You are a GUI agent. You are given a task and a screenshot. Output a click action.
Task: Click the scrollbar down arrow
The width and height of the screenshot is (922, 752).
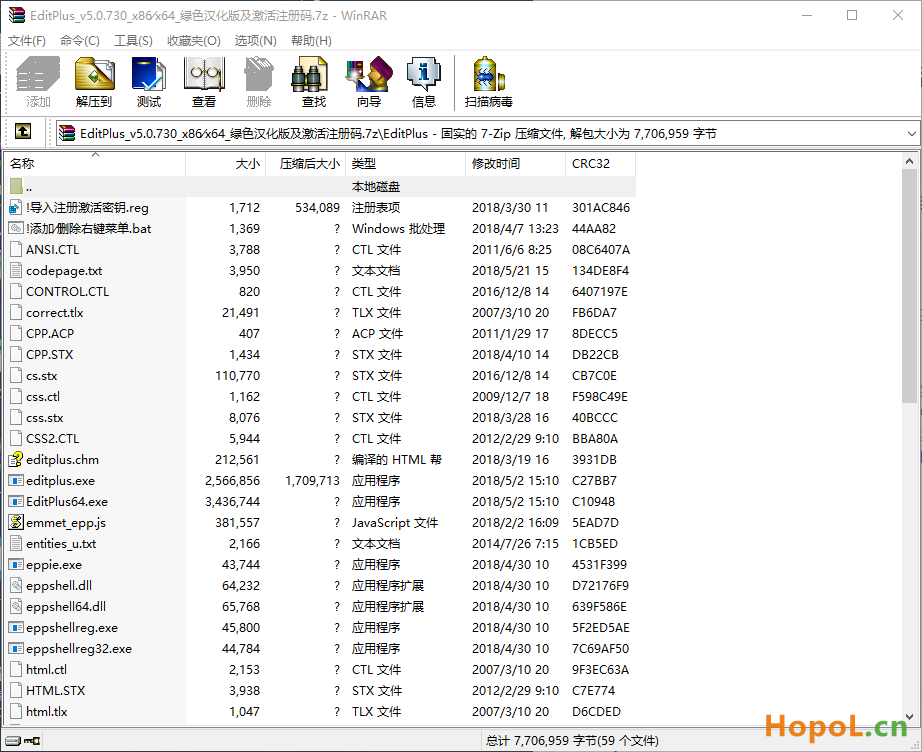coord(909,717)
